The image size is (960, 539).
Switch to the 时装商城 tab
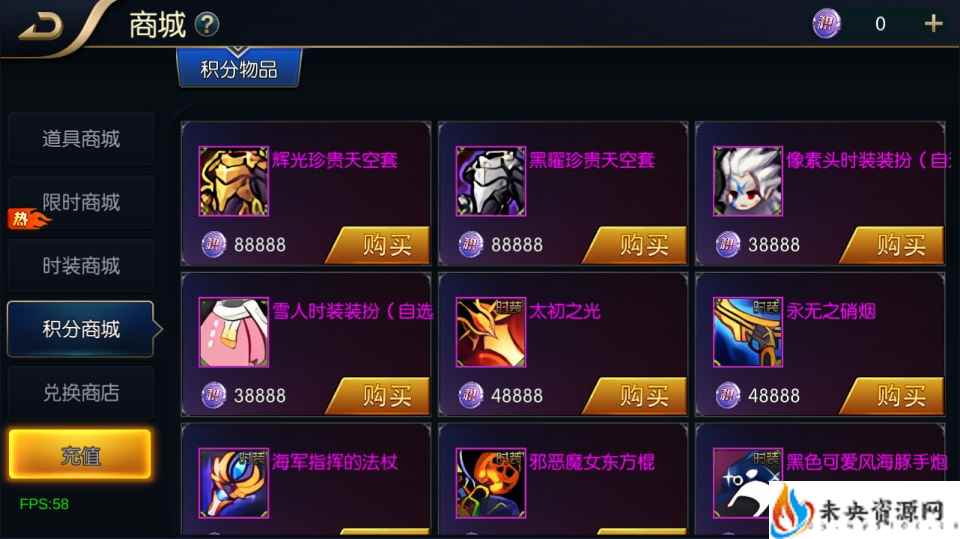pyautogui.click(x=81, y=266)
